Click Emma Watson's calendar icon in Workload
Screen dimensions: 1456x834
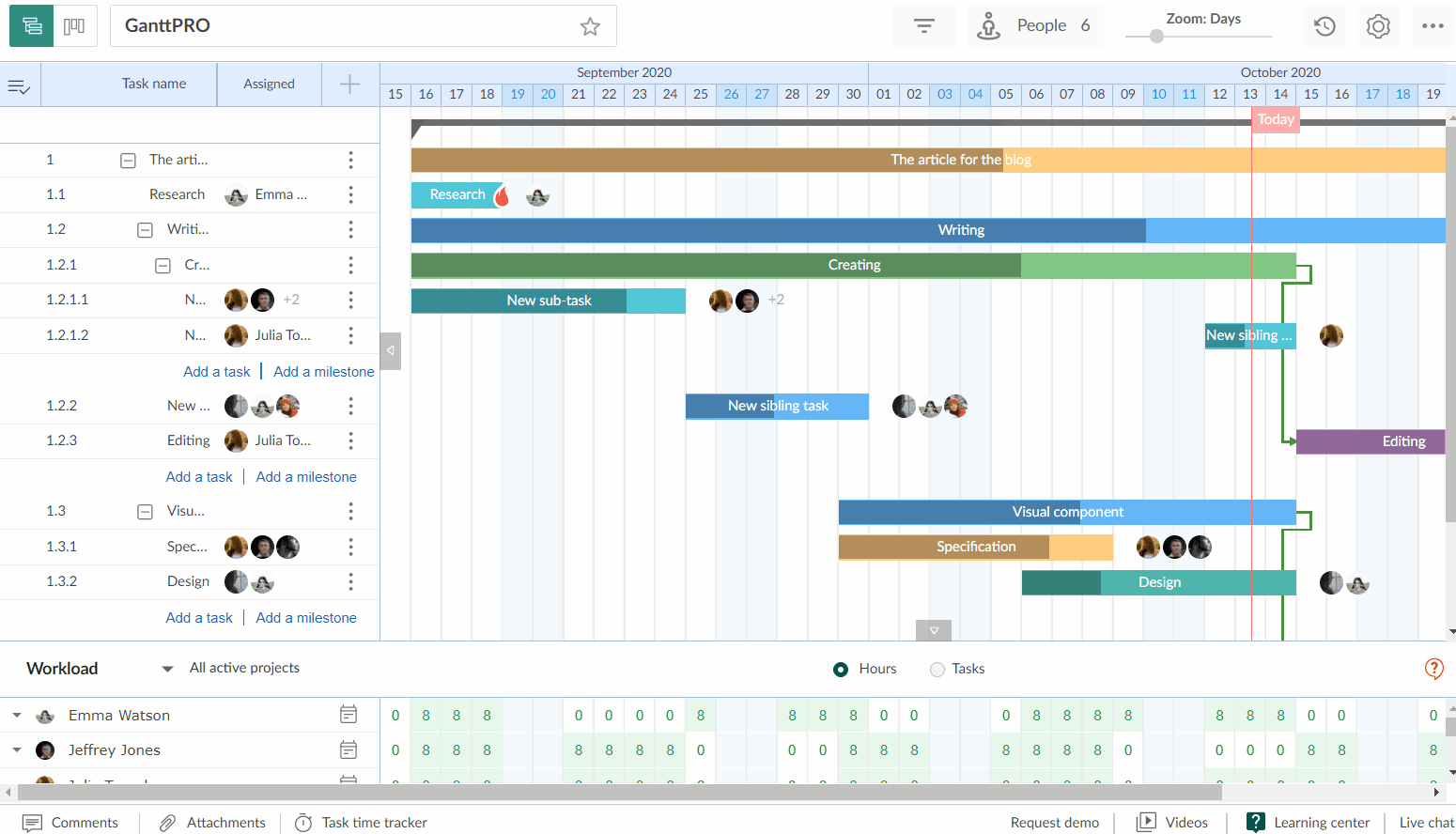pyautogui.click(x=349, y=714)
